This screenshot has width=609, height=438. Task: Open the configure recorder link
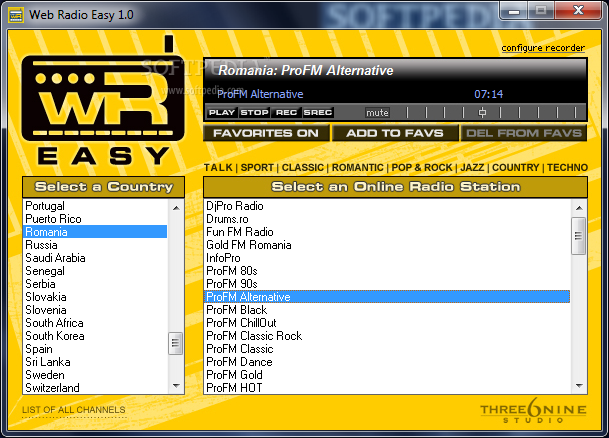543,48
